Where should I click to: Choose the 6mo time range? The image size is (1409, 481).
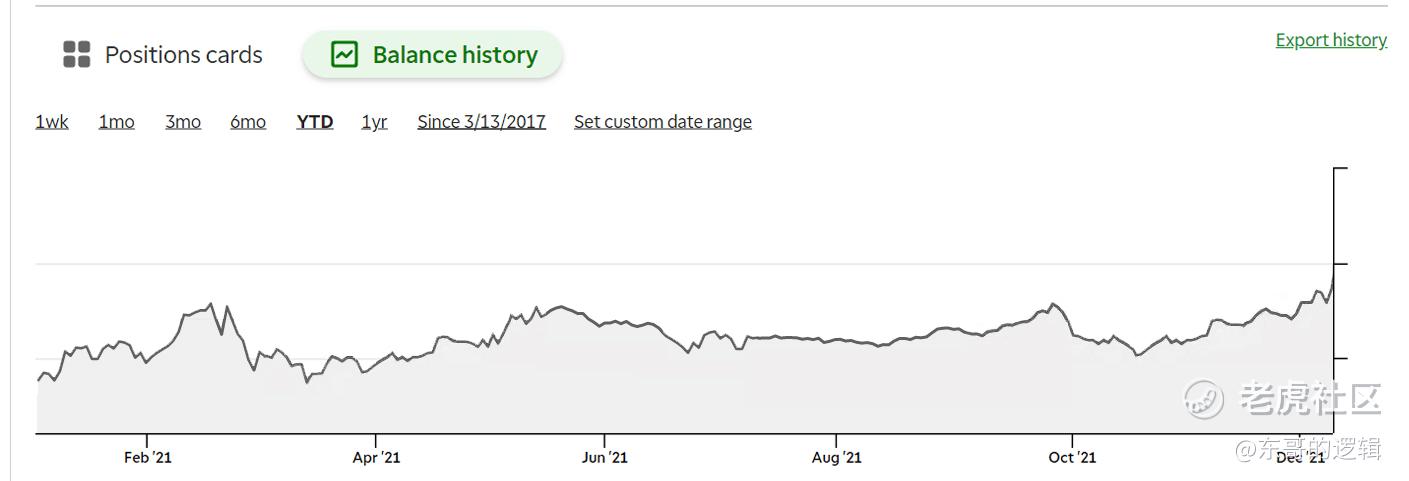pos(248,122)
